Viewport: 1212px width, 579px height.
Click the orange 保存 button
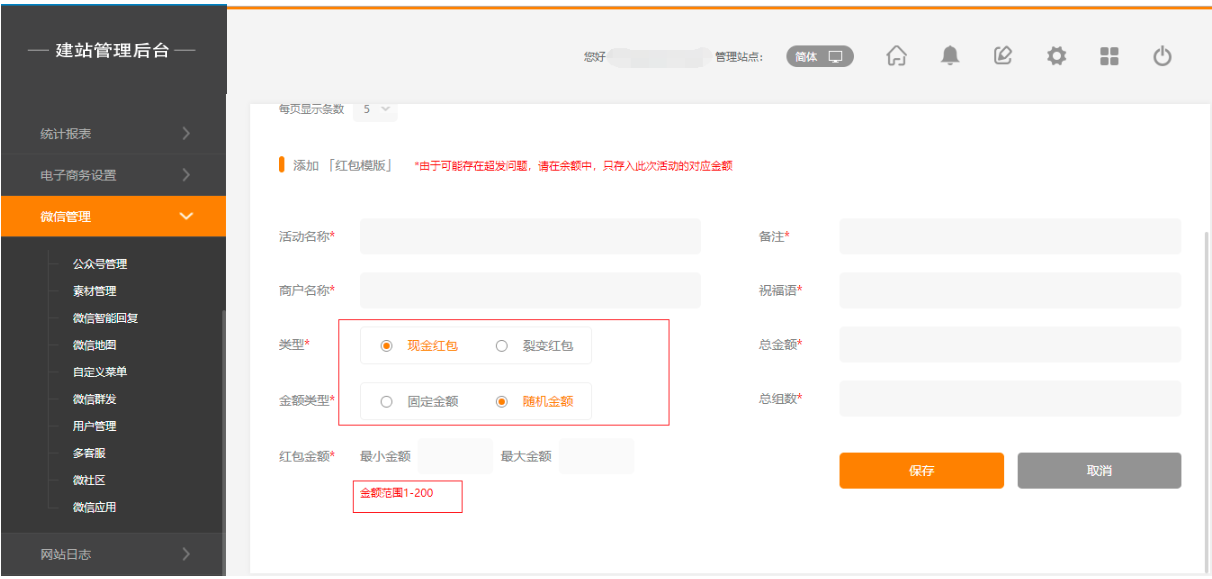(x=921, y=471)
